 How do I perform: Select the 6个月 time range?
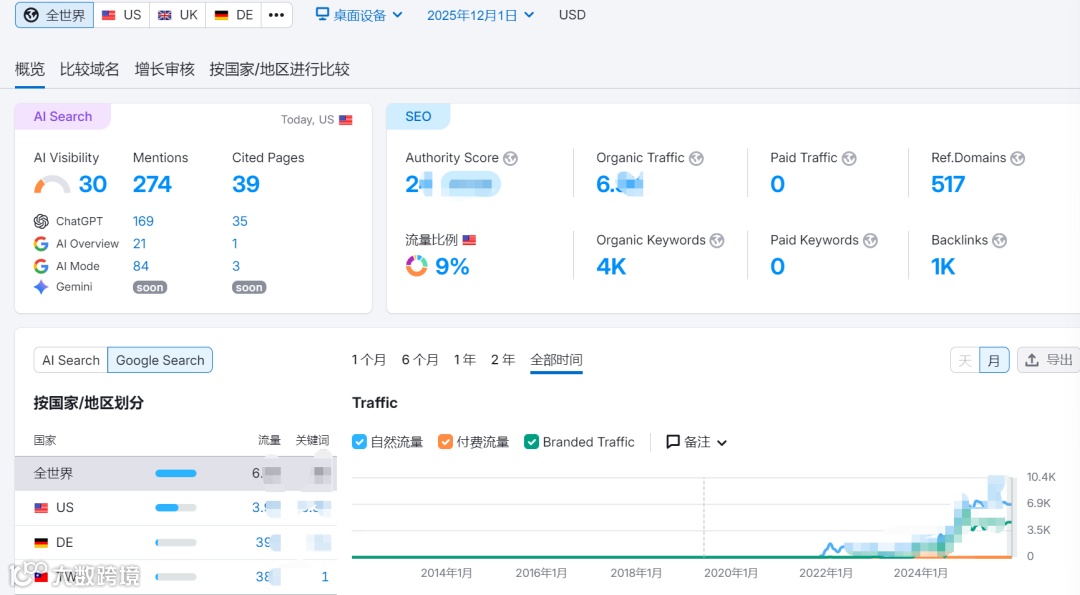[420, 360]
